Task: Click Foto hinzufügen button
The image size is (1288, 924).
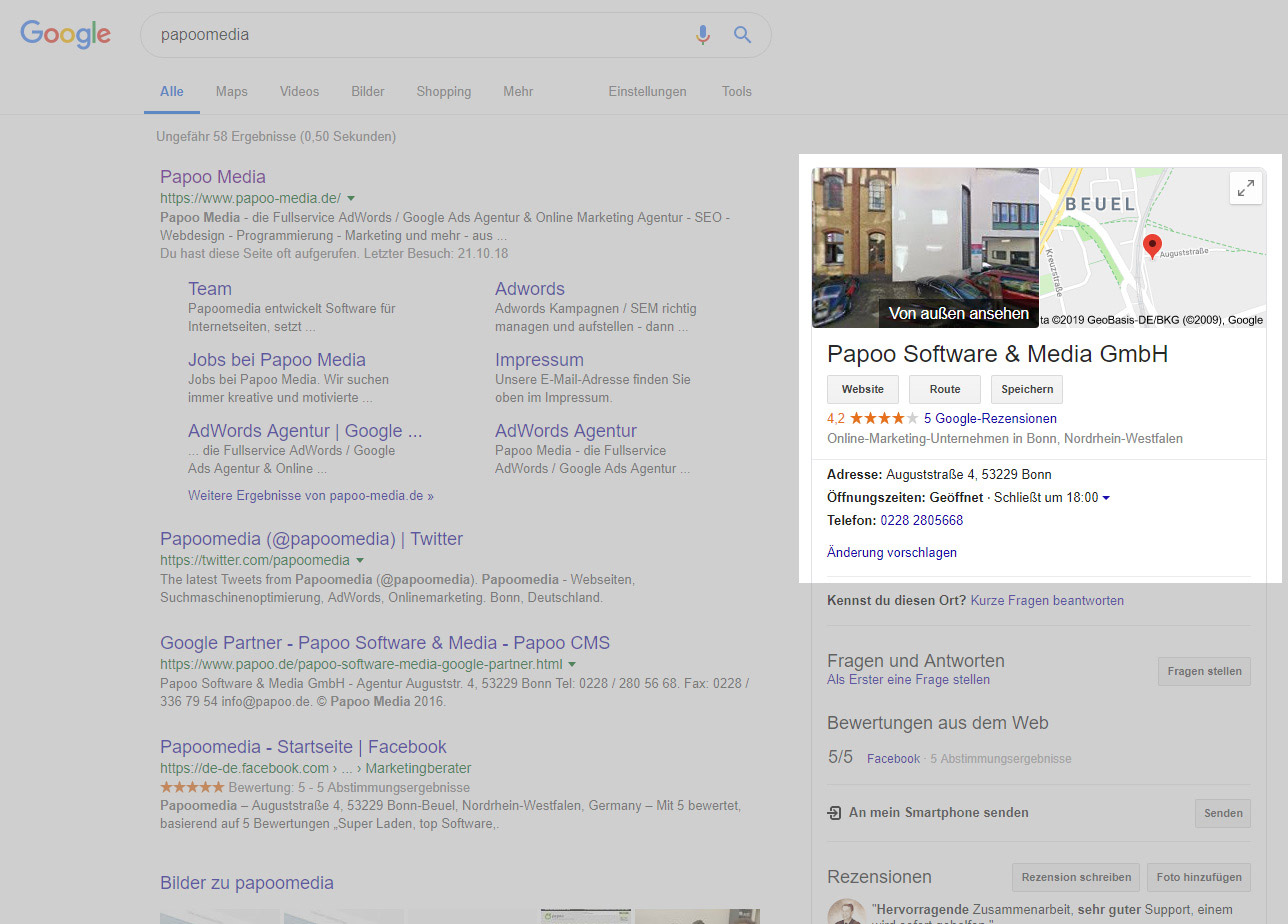Action: coord(1199,877)
